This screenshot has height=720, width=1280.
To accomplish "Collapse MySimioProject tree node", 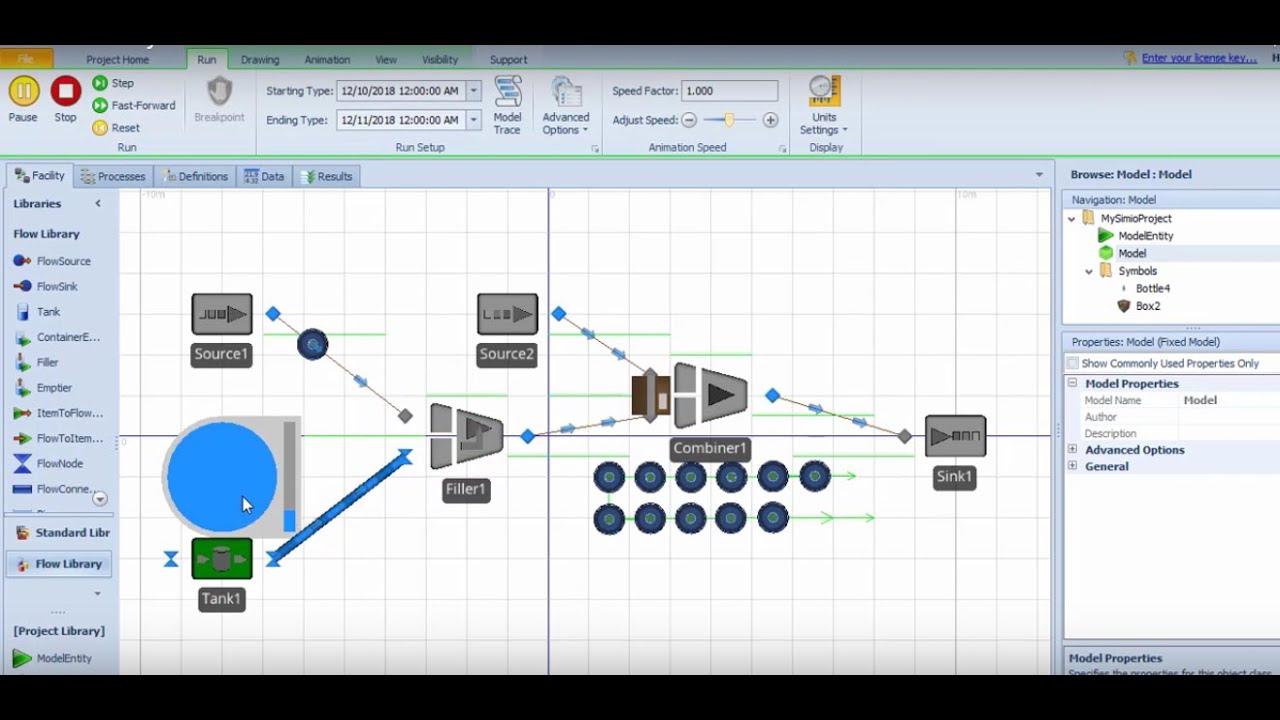I will [x=1071, y=218].
